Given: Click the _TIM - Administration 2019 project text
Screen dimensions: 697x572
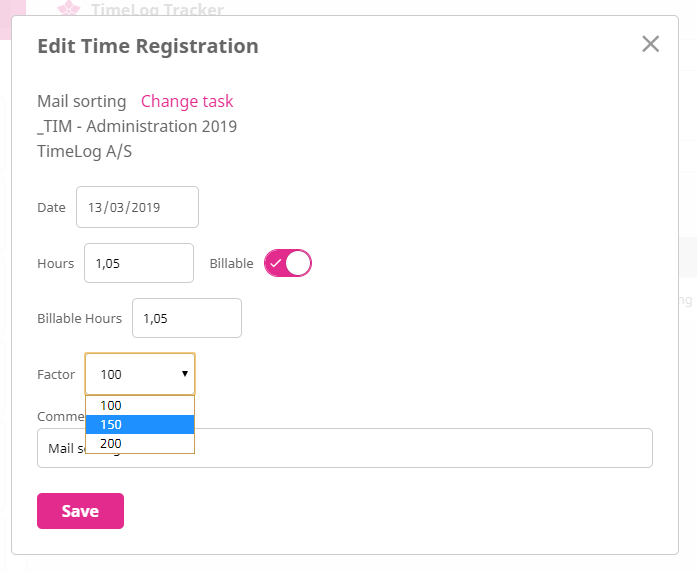Looking at the screenshot, I should tap(137, 126).
